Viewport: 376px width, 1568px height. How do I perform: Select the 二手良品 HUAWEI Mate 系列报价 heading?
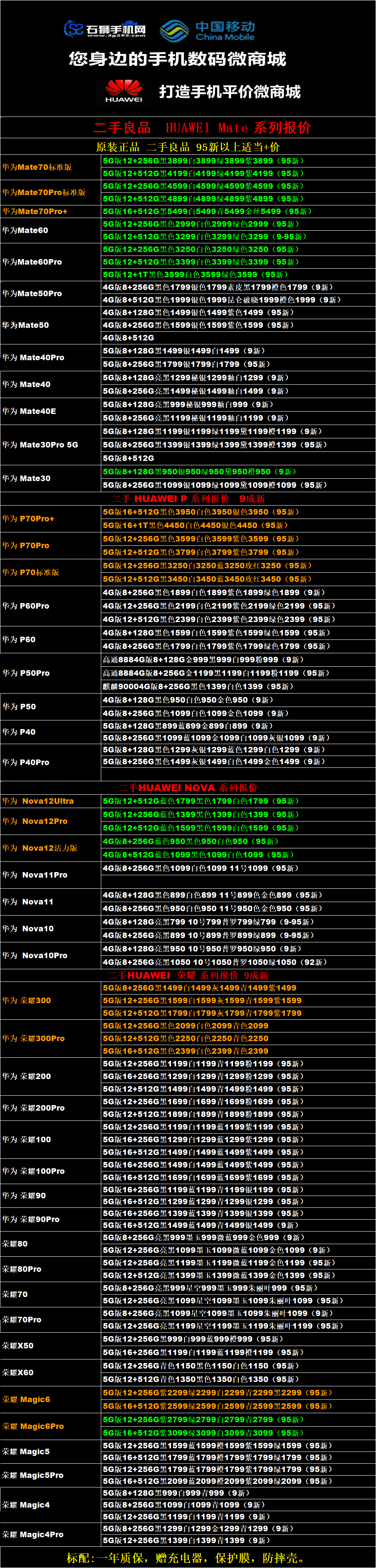pos(201,128)
